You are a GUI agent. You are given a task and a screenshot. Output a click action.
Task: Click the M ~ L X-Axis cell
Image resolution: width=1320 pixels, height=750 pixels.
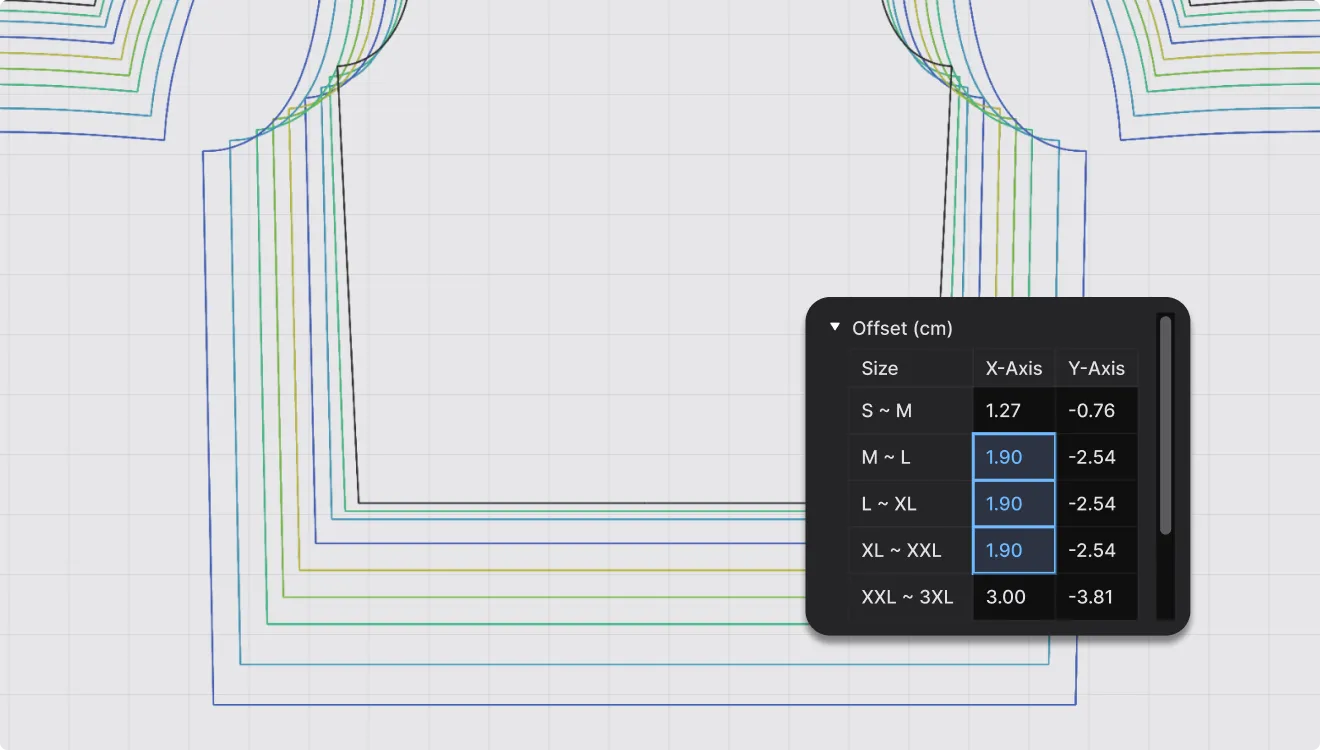(x=1013, y=457)
